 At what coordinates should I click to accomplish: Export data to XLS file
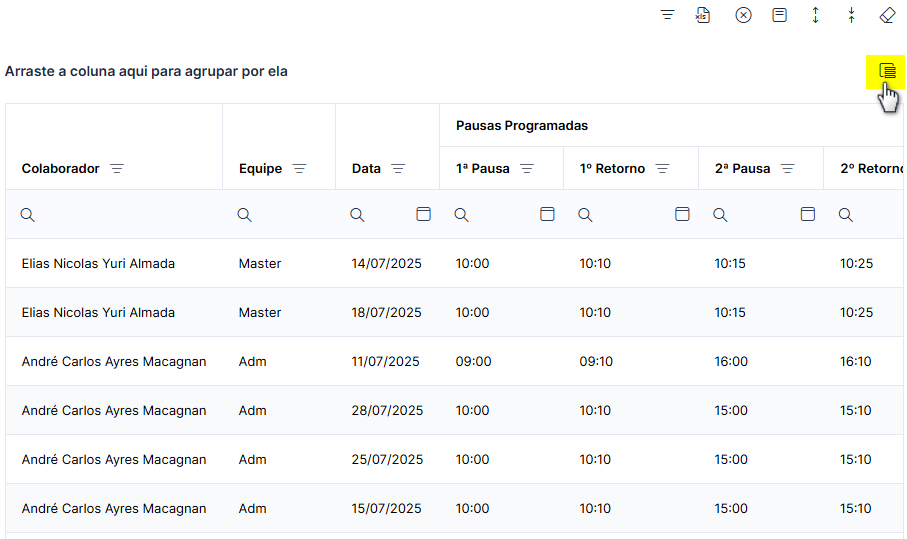click(703, 15)
